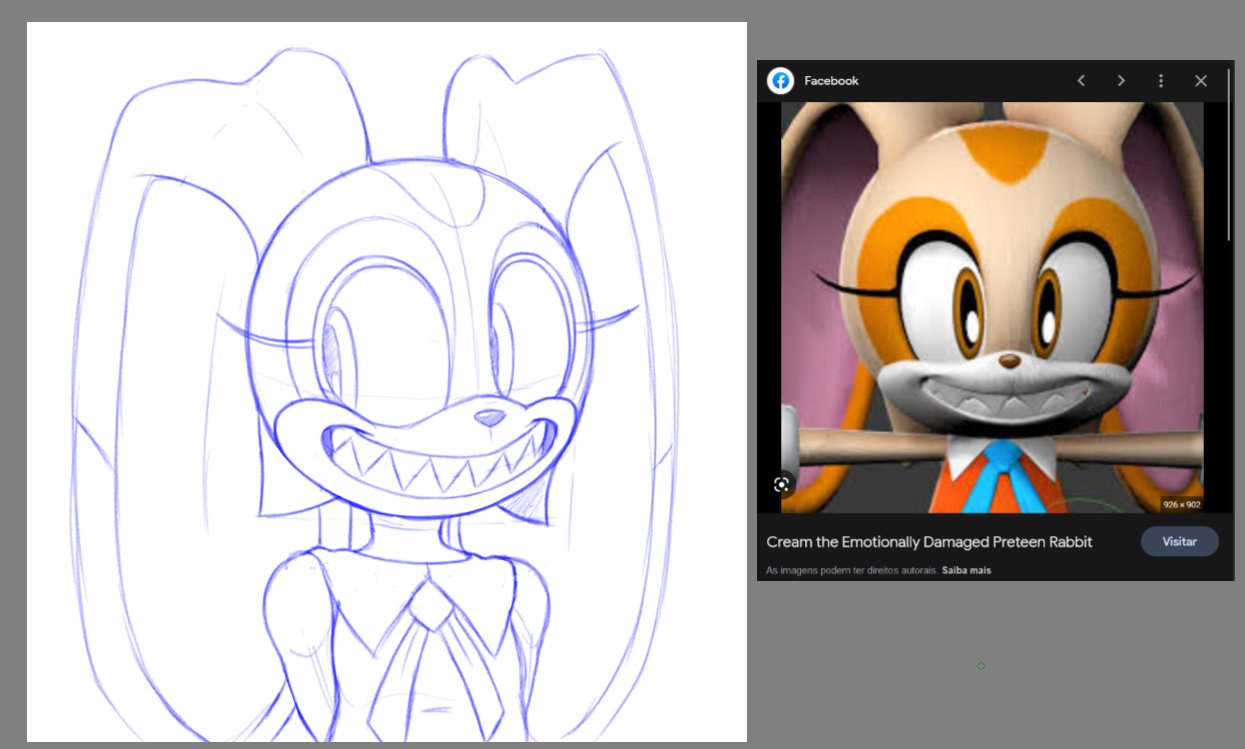Click the image copyright notice text
The image size is (1245, 749).
click(x=851, y=571)
